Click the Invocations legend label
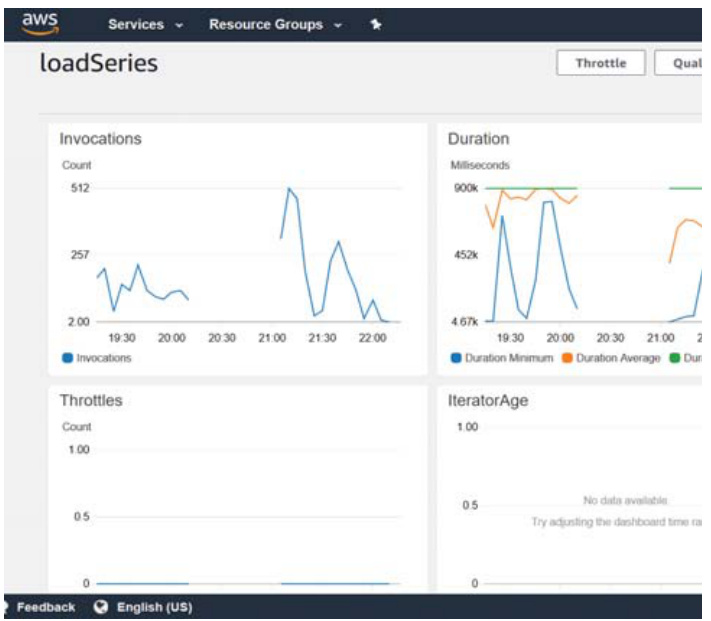 [103, 358]
